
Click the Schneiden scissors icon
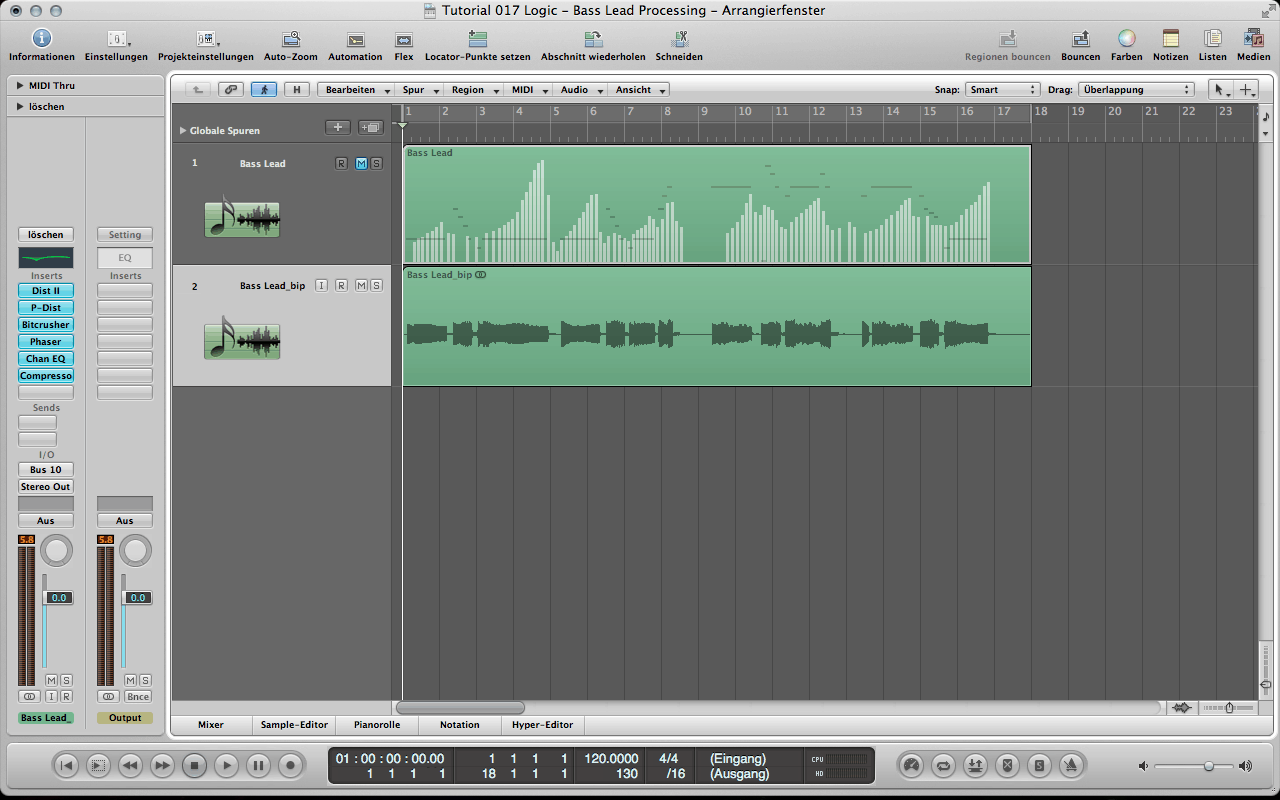tap(679, 39)
